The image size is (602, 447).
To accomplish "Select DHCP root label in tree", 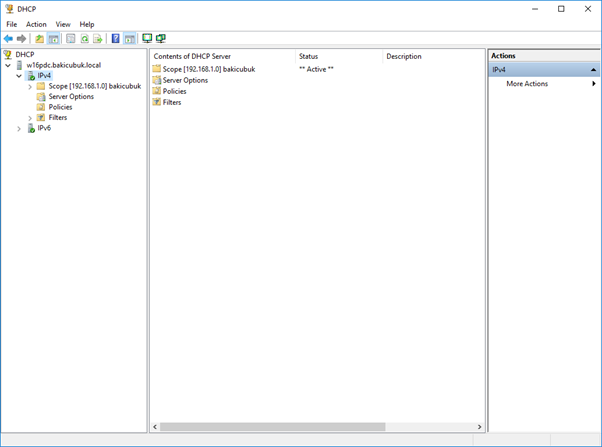I will coord(25,55).
